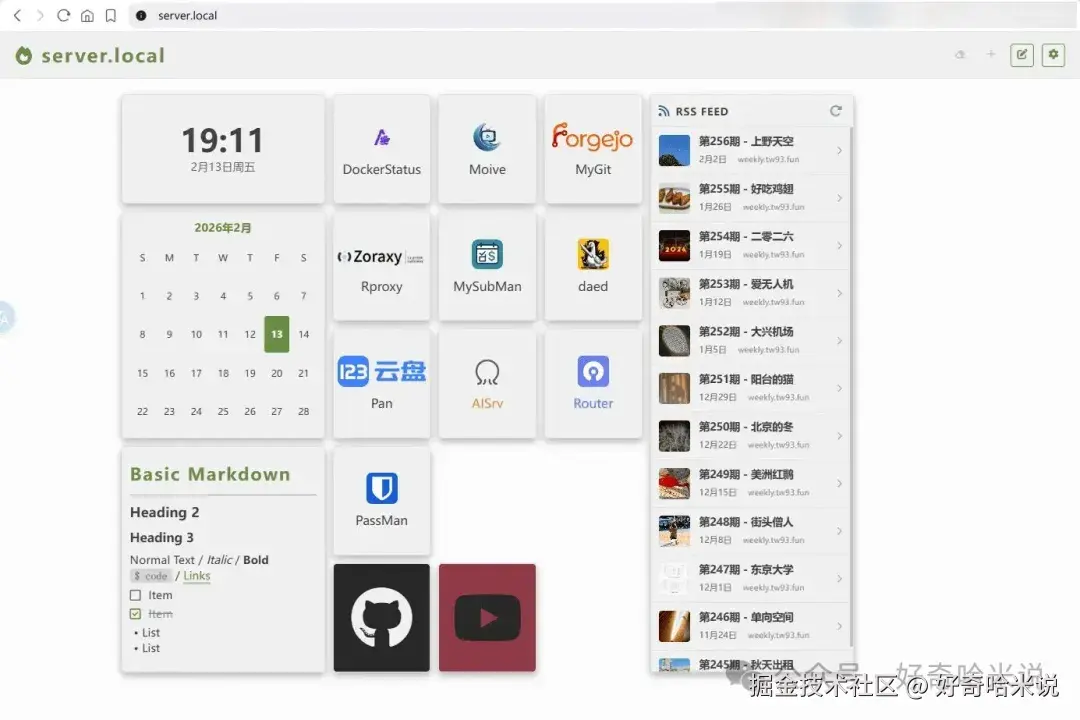Expand the 第252期 - 大兴机场 entry arrow
1080x720 pixels.
839,340
